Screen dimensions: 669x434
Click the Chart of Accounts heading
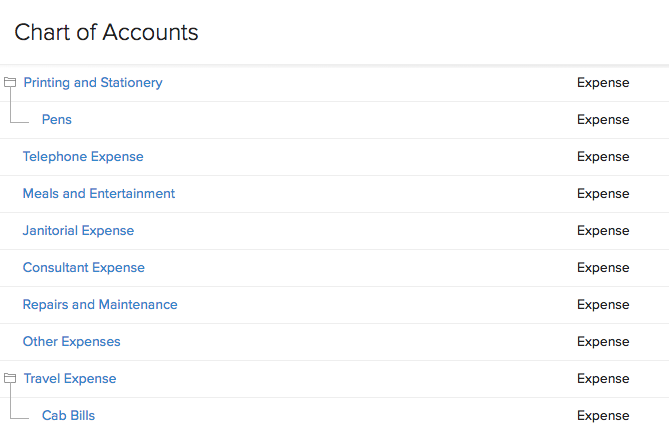point(107,33)
